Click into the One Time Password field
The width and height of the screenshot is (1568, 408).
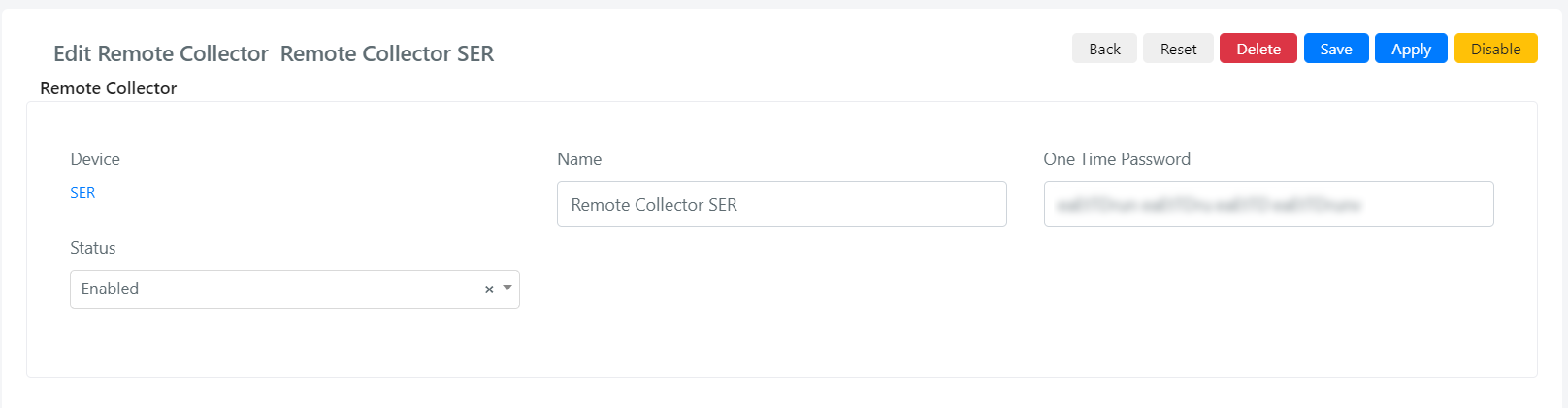click(1269, 204)
